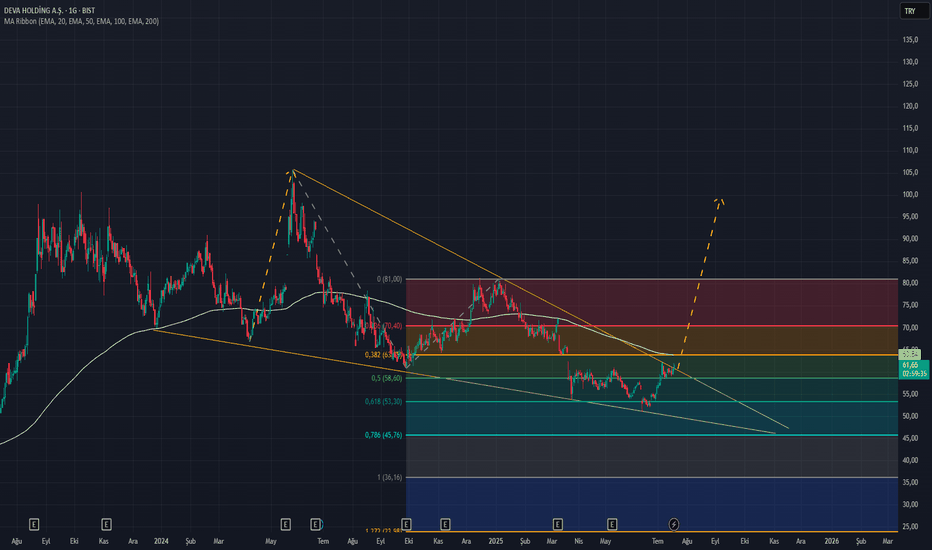Click the 50,00 price scale label
Viewport: 932px width, 550px height.
(910, 416)
